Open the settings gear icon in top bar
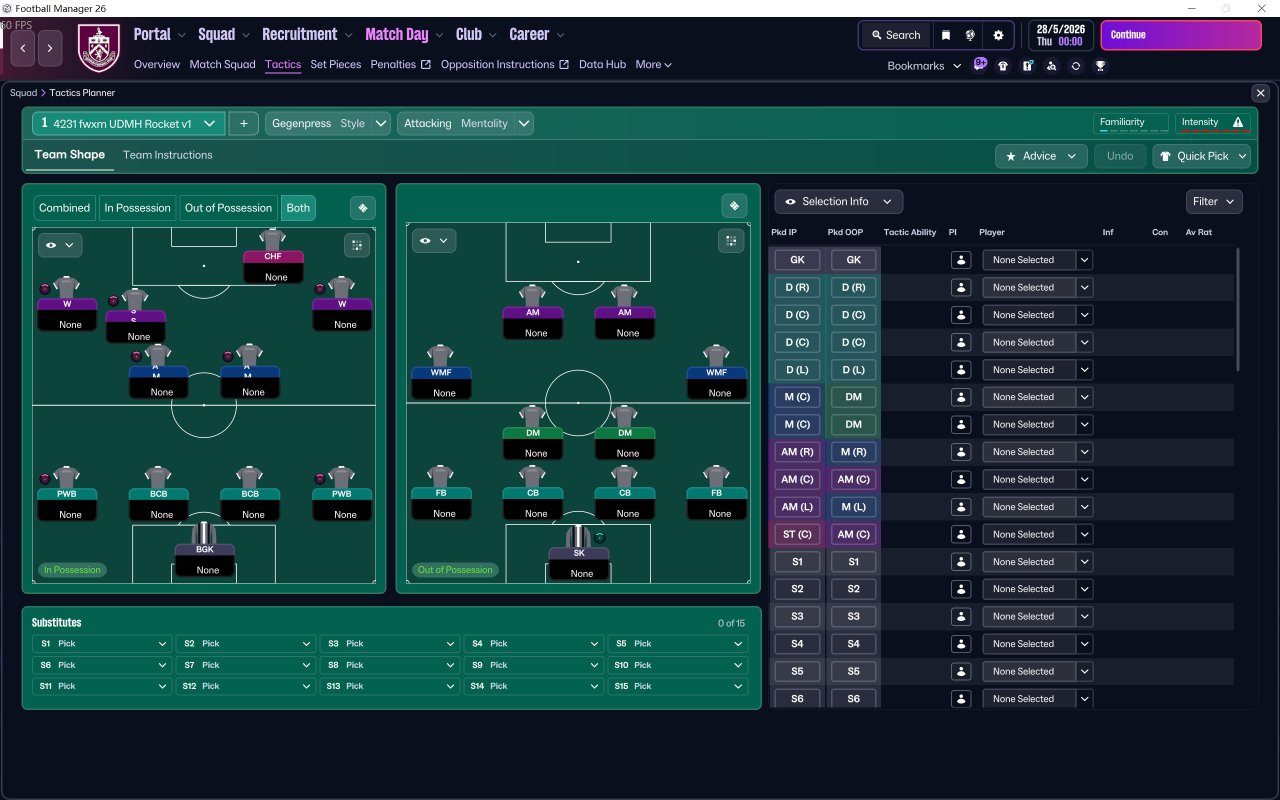This screenshot has width=1280, height=800. [x=998, y=35]
